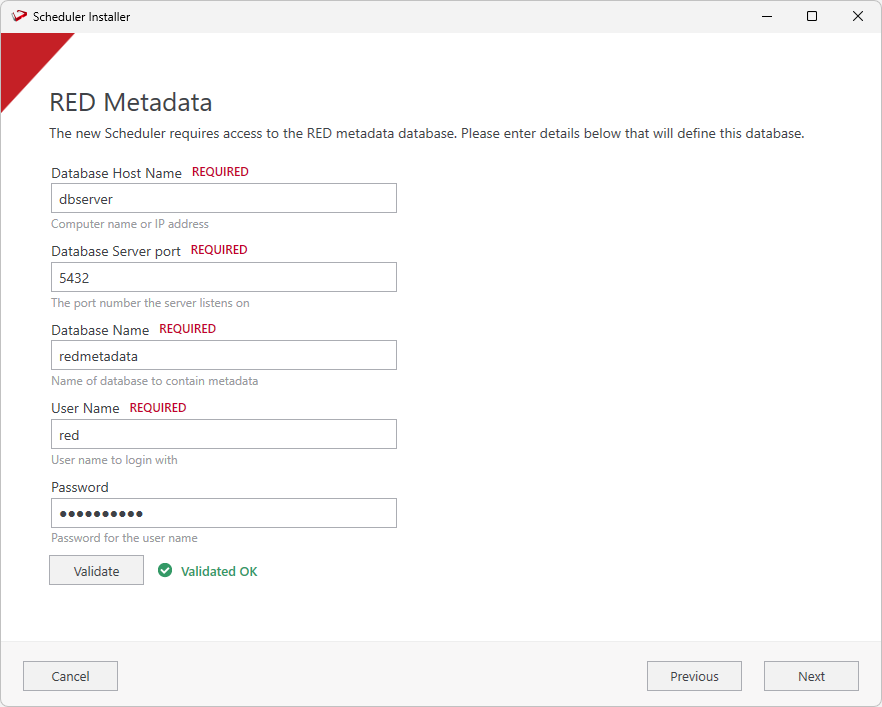Maximize the Scheduler Installer window

pos(812,16)
